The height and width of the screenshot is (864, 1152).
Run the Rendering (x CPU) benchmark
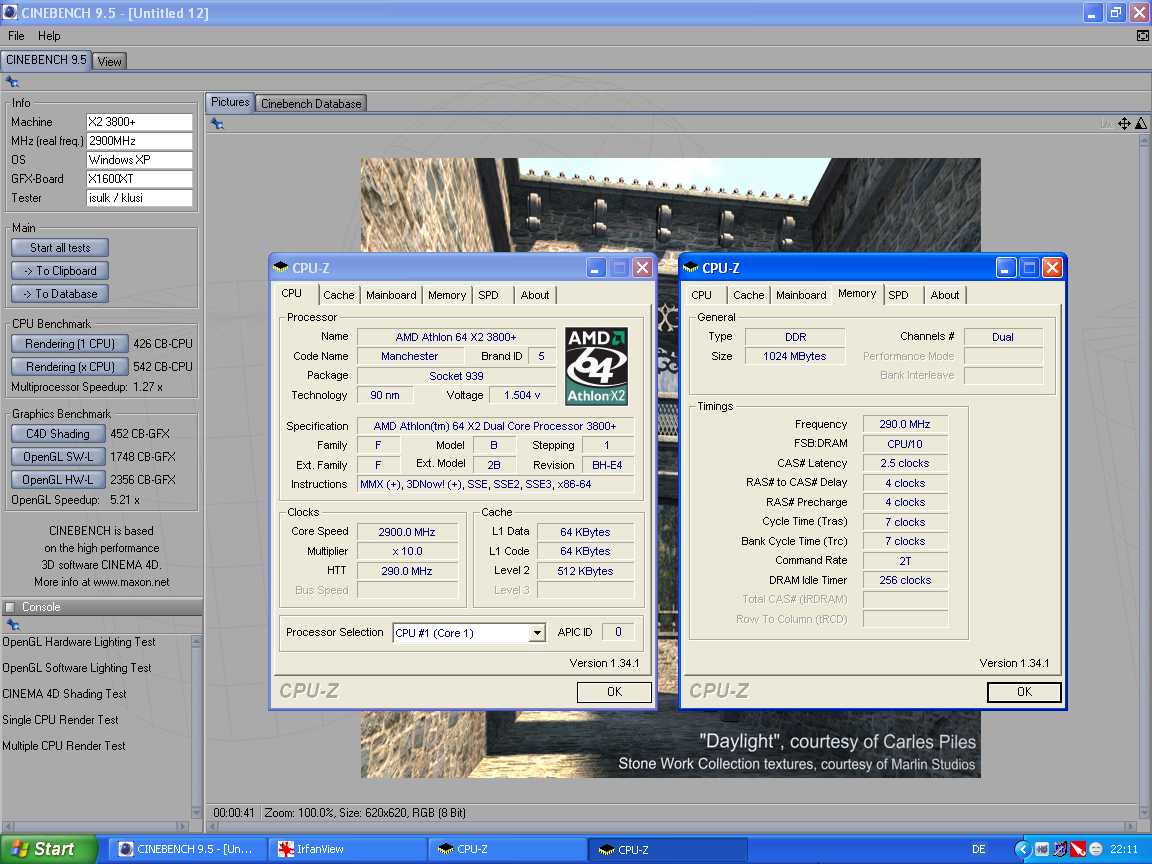tap(70, 366)
